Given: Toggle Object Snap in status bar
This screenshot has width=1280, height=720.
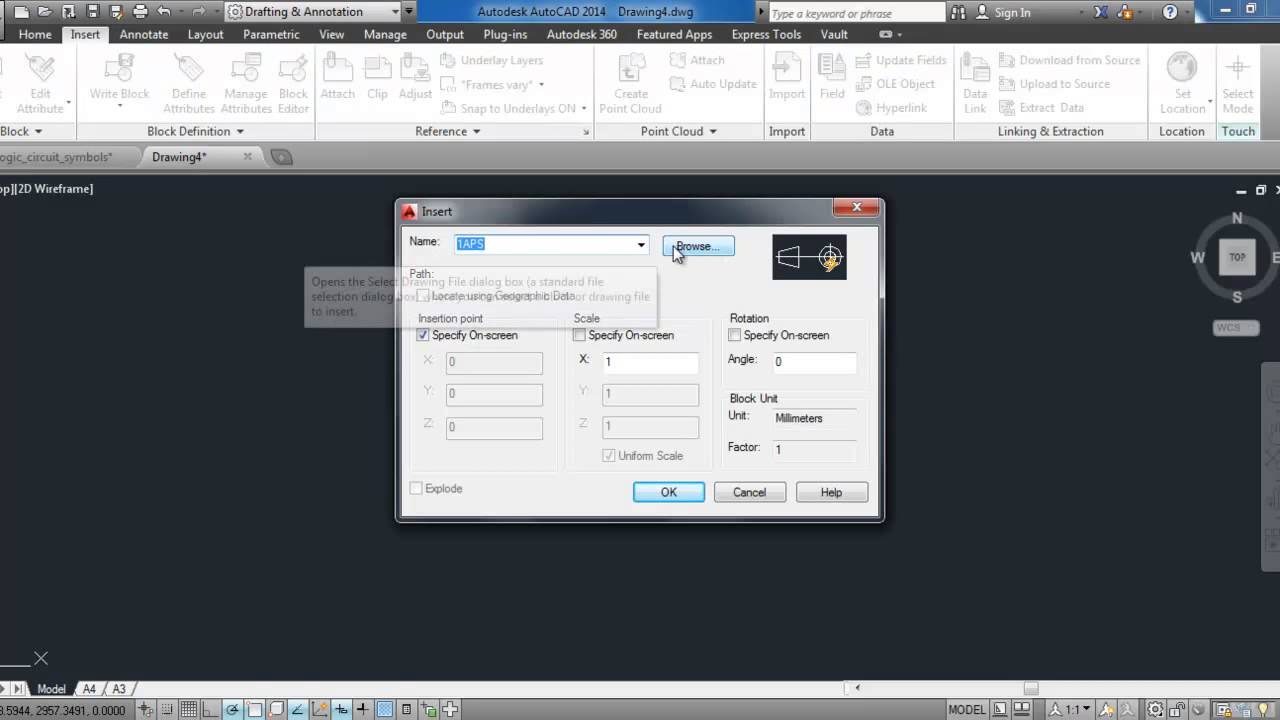Looking at the screenshot, I should point(254,710).
